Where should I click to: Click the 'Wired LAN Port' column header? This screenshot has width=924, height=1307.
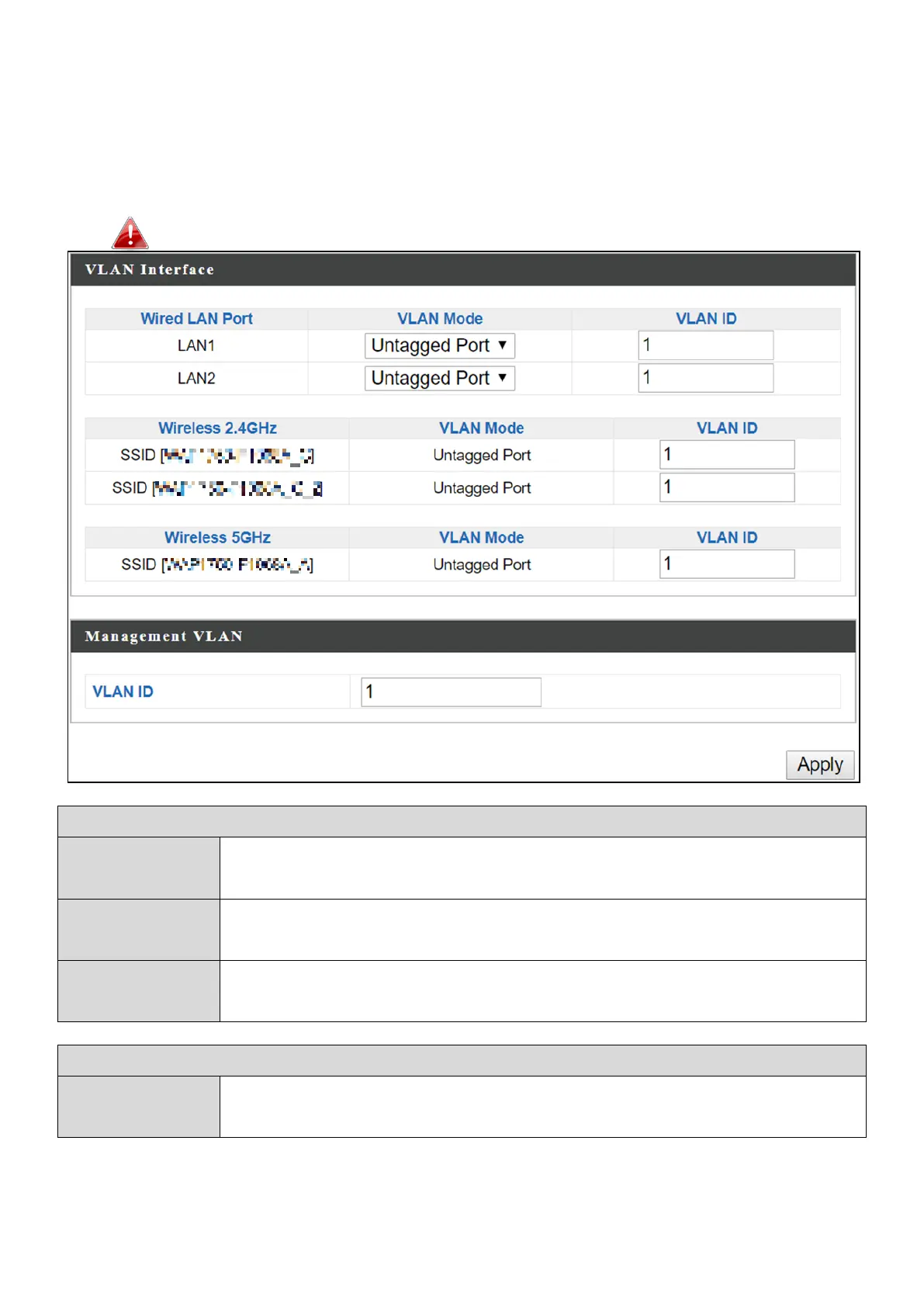[x=196, y=318]
